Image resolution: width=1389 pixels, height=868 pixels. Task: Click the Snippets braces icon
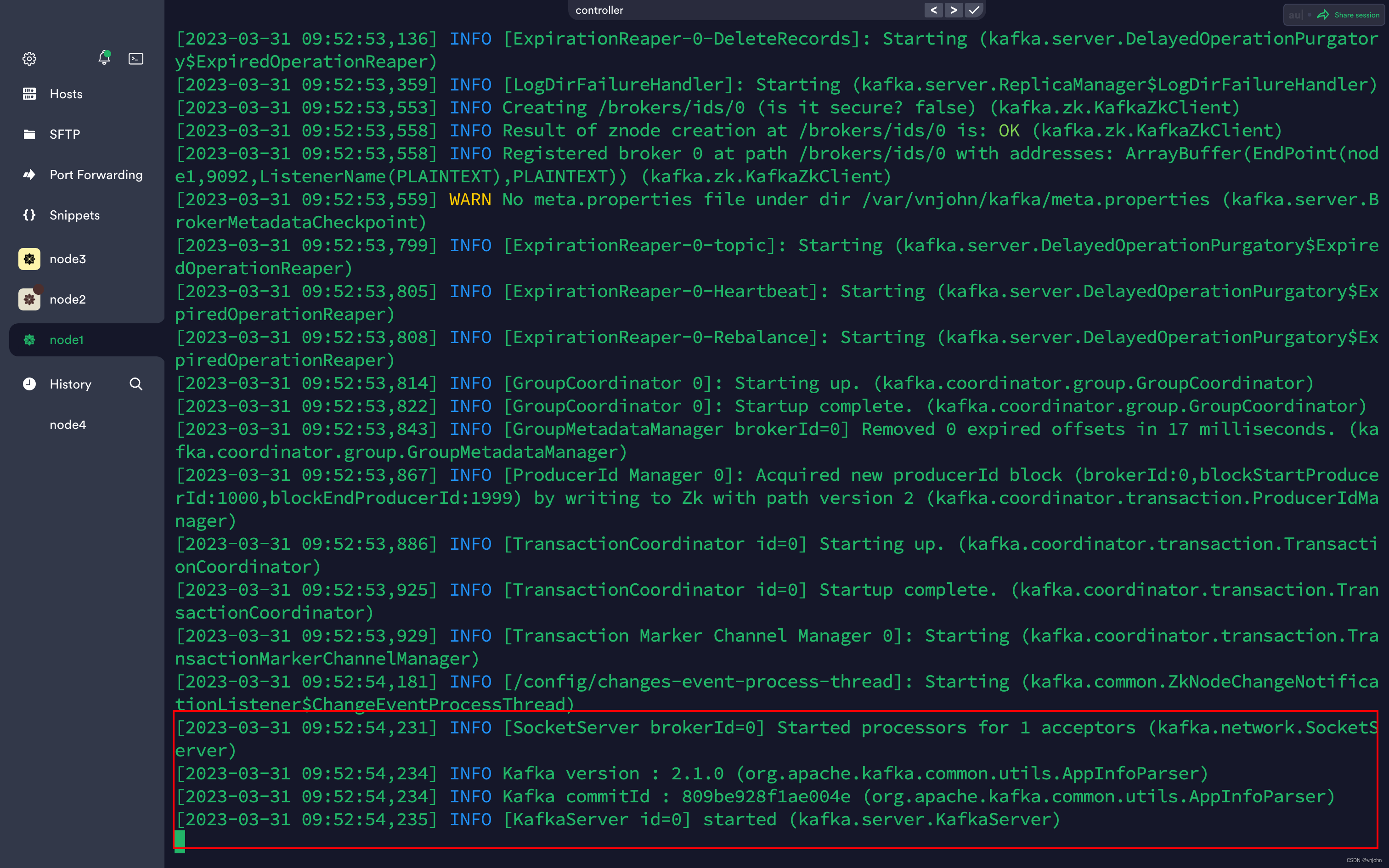29,215
